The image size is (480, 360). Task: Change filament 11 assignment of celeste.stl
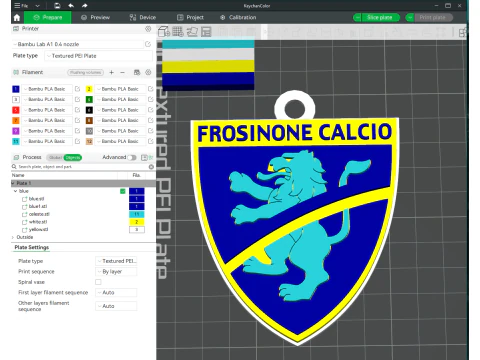coord(137,214)
